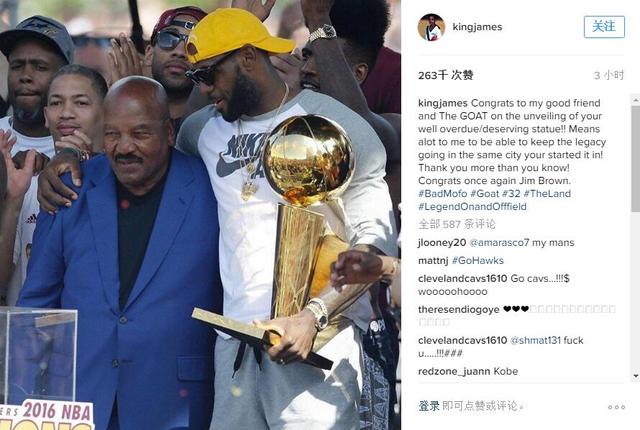This screenshot has width=640, height=430.
Task: Open the @amarasco7 mention
Action: click(x=499, y=243)
